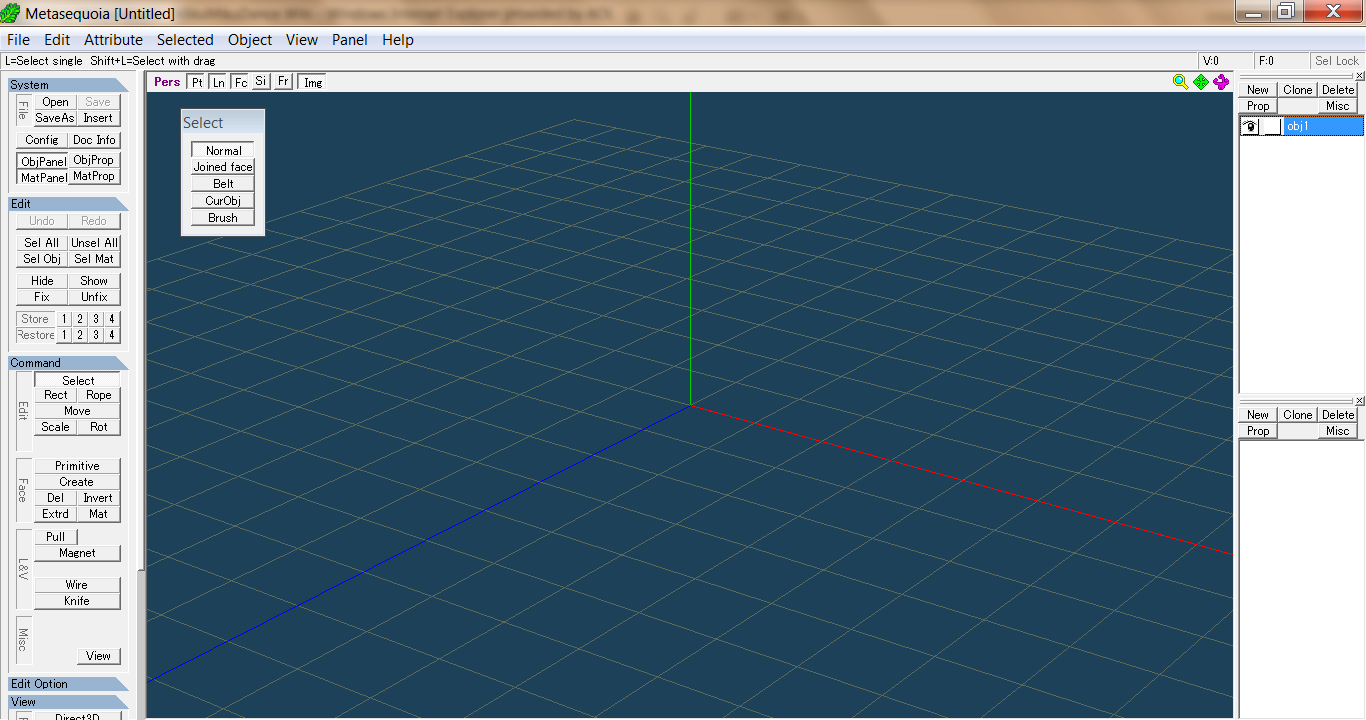1366x720 pixels.
Task: Open the Attribute menu
Action: pos(113,40)
